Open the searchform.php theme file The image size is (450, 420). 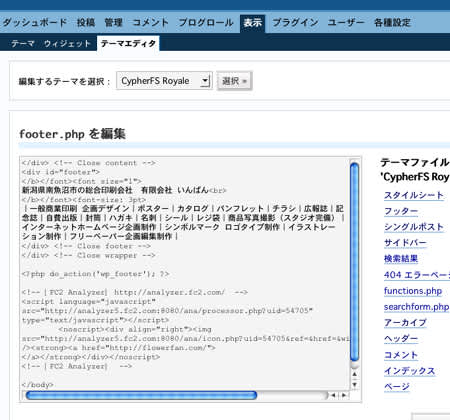click(x=417, y=307)
